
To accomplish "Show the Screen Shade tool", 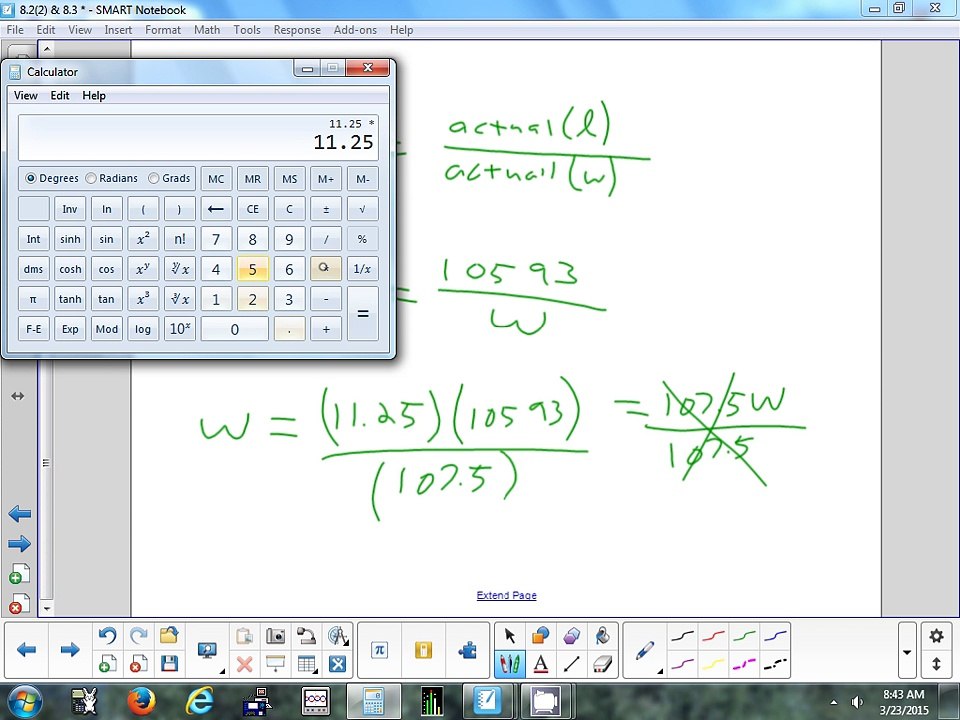I will tap(276, 664).
